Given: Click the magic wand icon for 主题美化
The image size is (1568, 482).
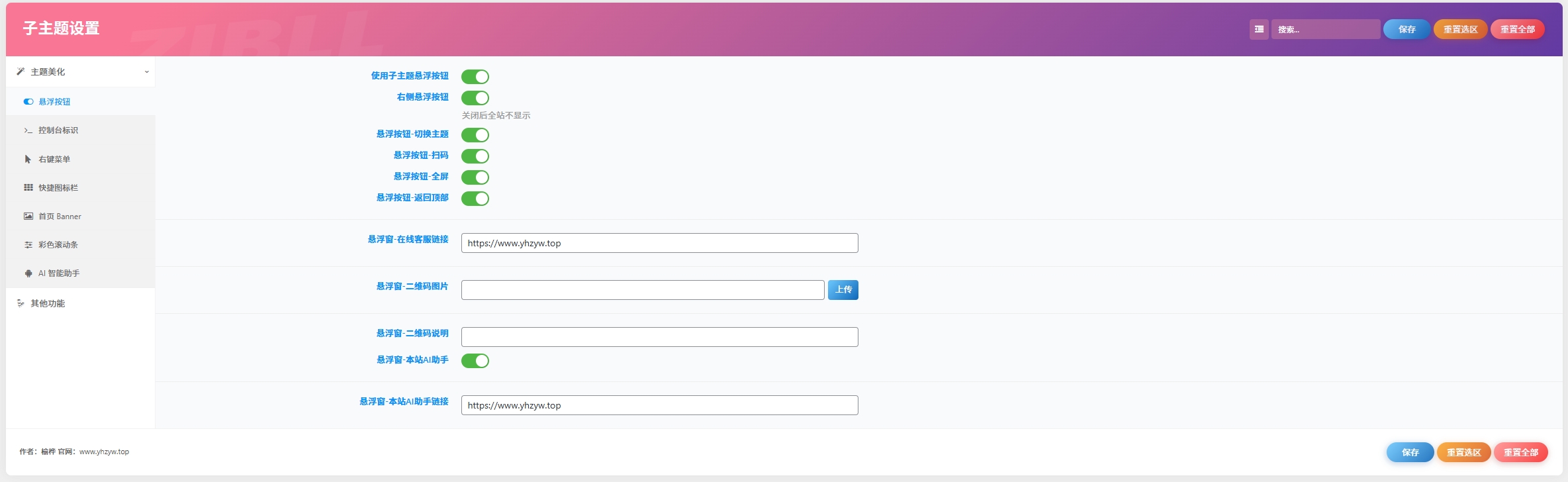Looking at the screenshot, I should (21, 72).
